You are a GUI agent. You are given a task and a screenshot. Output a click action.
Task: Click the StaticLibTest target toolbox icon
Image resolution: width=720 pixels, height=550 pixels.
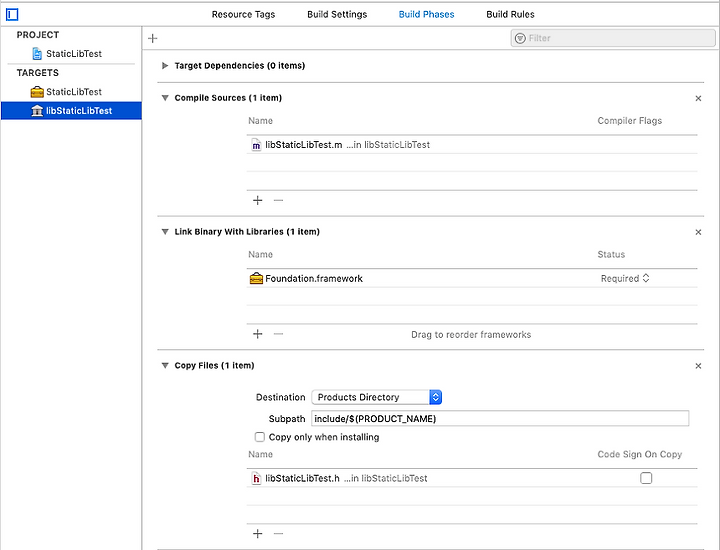pos(37,92)
